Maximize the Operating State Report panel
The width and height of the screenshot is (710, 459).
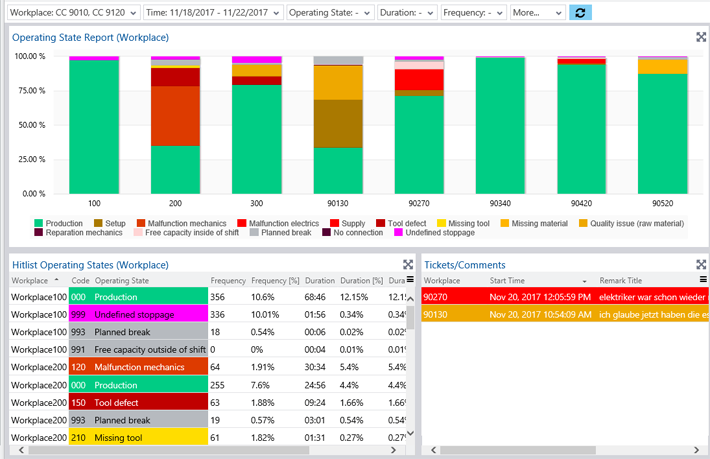(x=701, y=37)
